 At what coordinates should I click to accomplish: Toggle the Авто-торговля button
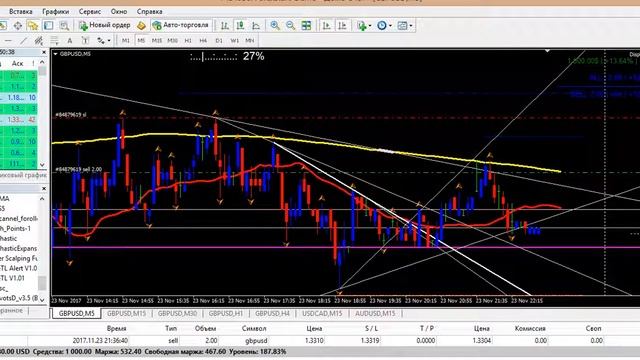(x=181, y=25)
